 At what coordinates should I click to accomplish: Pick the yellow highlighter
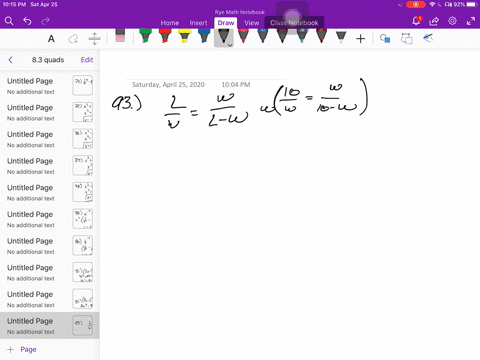click(184, 36)
